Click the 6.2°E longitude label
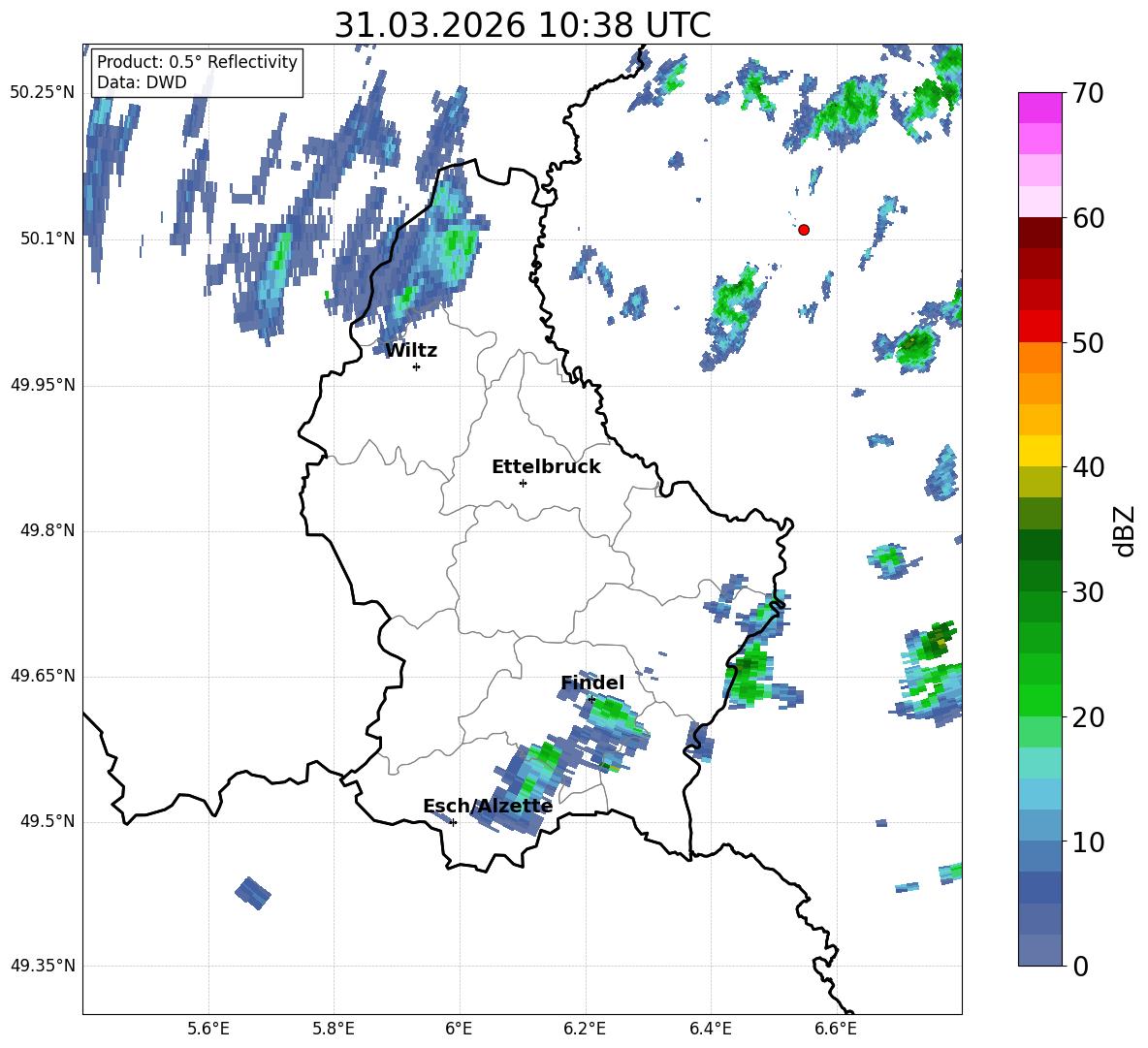The height and width of the screenshot is (1048, 1148). click(585, 1029)
